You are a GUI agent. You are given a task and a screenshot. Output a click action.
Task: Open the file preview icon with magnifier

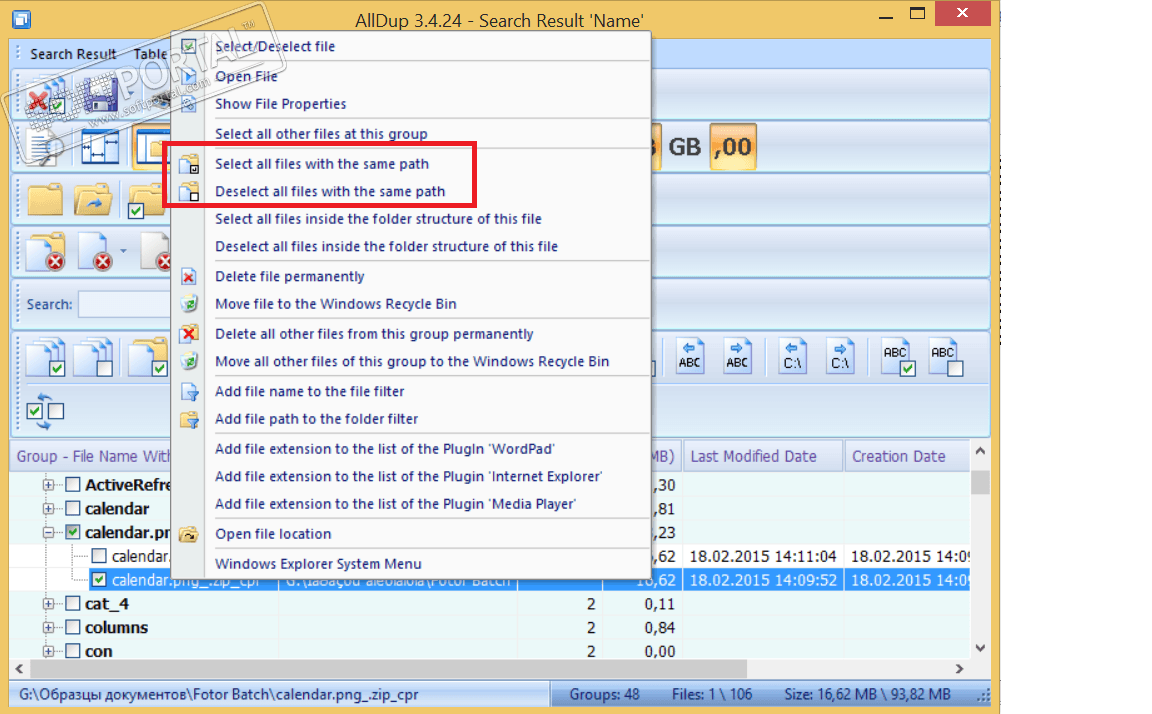44,147
